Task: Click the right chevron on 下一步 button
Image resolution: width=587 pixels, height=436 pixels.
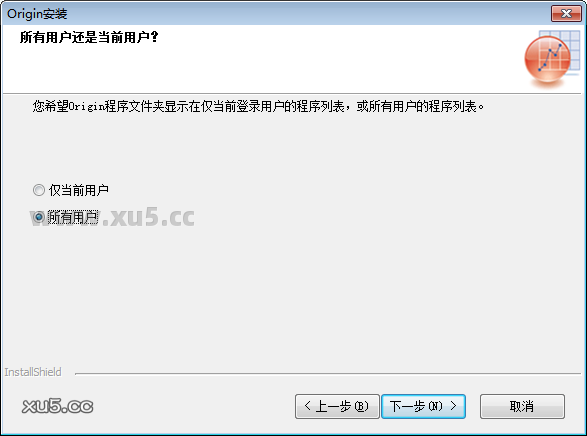Action: tap(453, 406)
